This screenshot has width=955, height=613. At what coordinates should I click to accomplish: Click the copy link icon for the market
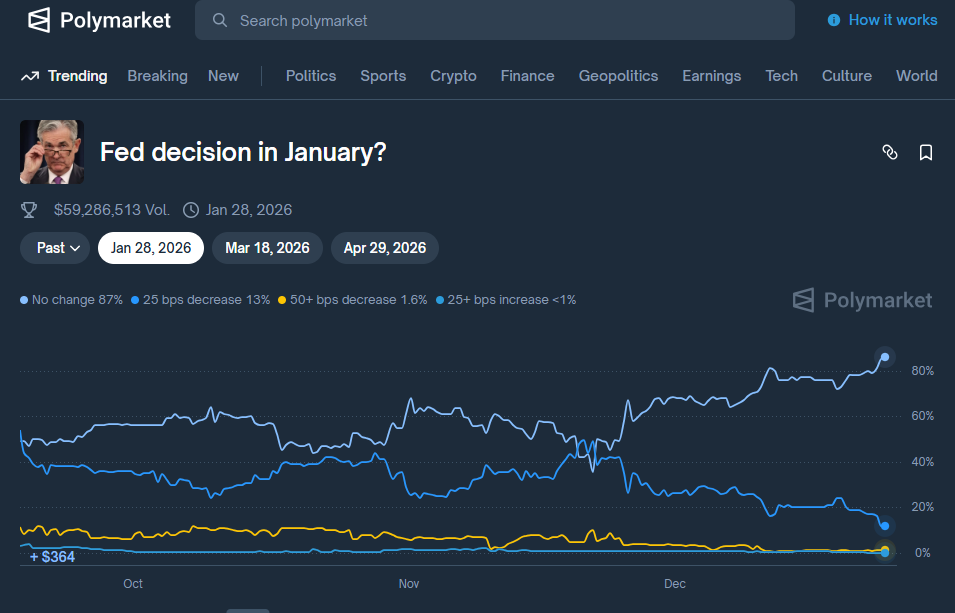890,152
